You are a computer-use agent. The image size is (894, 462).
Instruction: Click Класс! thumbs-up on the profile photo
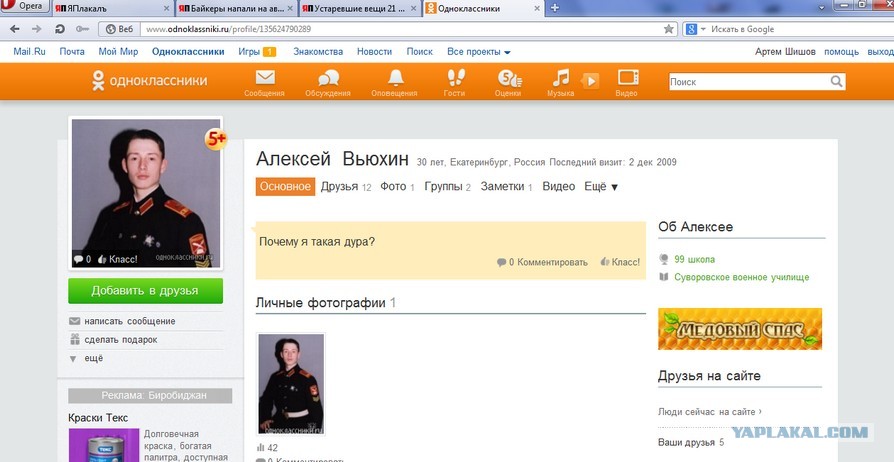click(118, 260)
